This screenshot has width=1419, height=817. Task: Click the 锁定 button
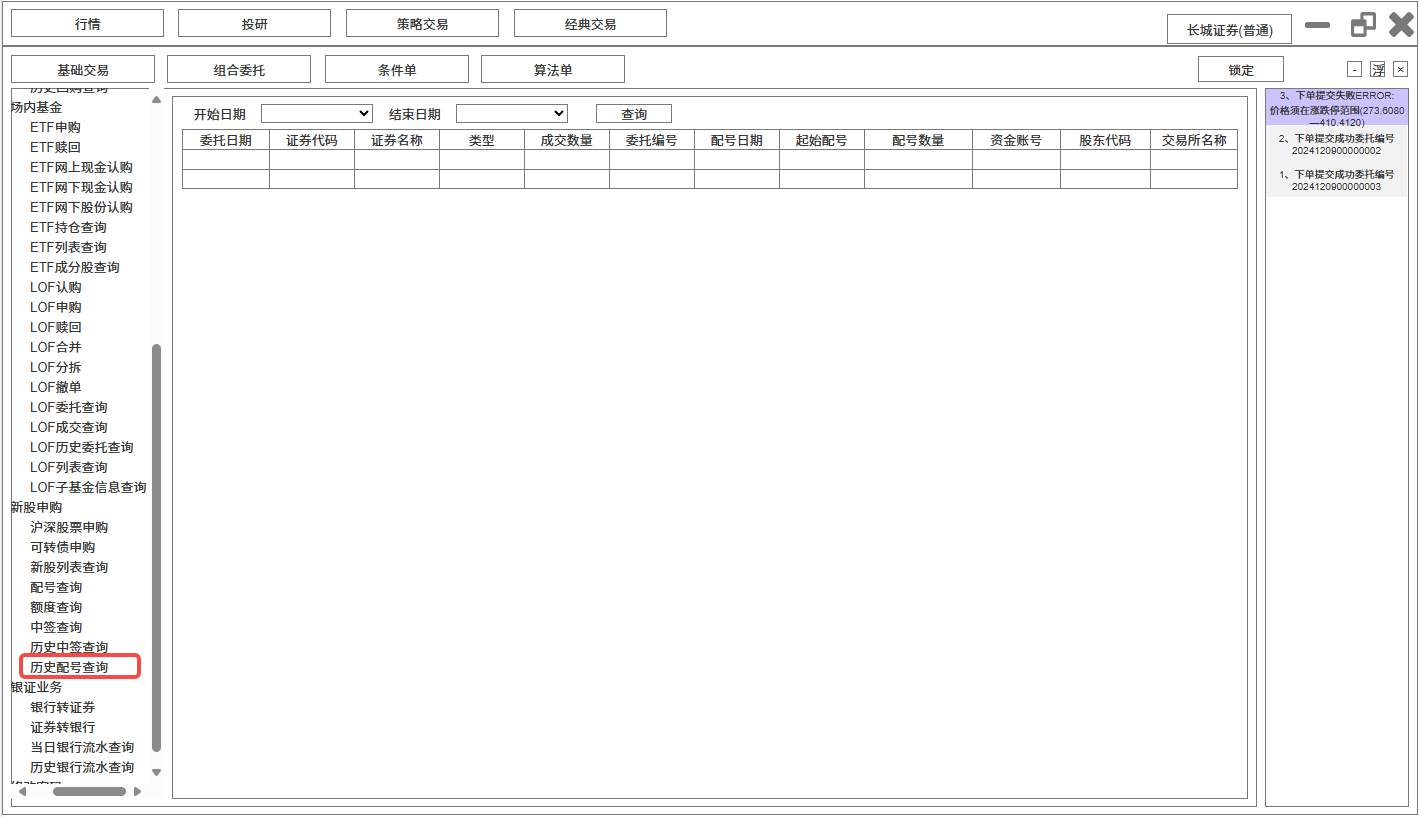1241,70
